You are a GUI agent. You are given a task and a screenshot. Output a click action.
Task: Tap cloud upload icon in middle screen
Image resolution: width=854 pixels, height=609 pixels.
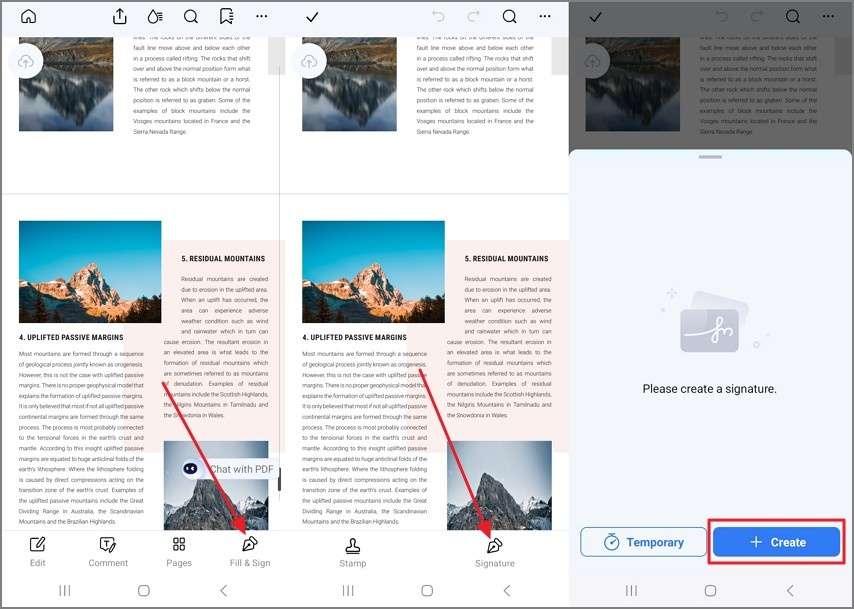(x=309, y=62)
